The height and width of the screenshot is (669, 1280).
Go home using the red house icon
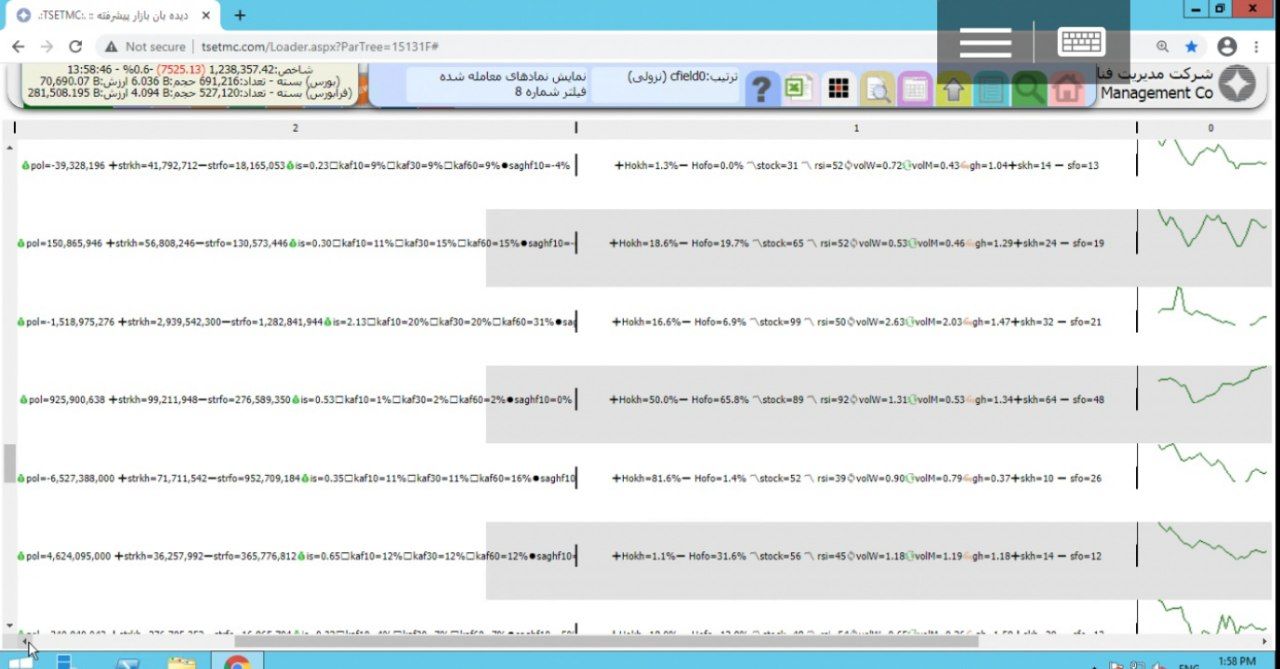pyautogui.click(x=1066, y=89)
